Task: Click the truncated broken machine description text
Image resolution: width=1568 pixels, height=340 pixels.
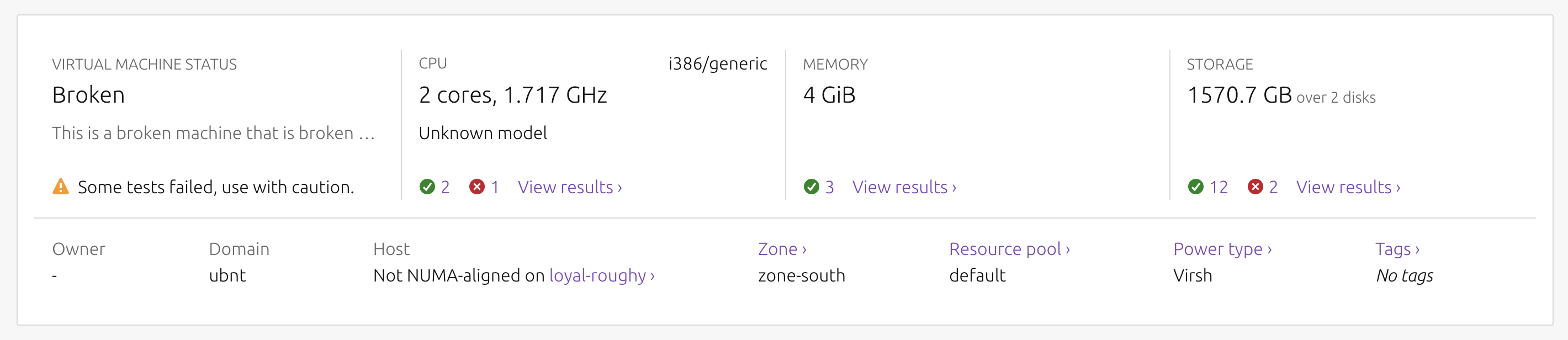Action: click(x=214, y=132)
